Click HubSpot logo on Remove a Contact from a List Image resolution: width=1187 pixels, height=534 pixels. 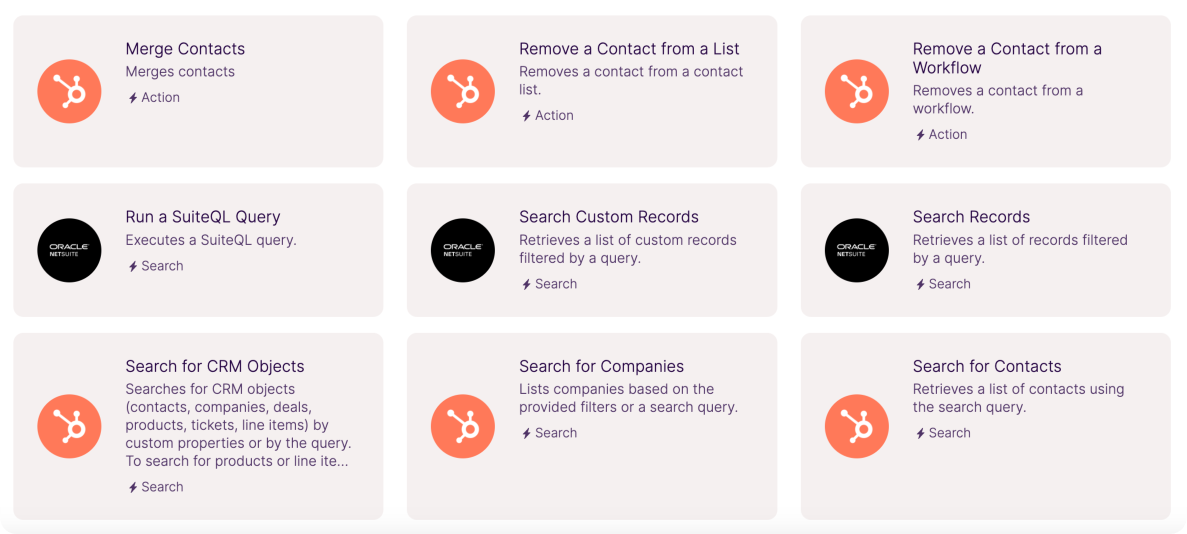(463, 91)
